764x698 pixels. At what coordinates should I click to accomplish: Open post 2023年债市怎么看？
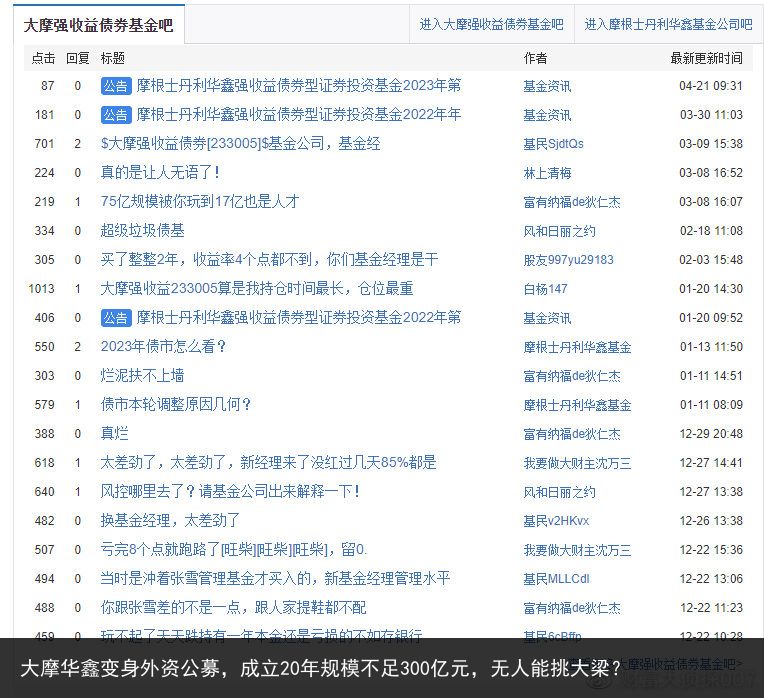point(163,347)
